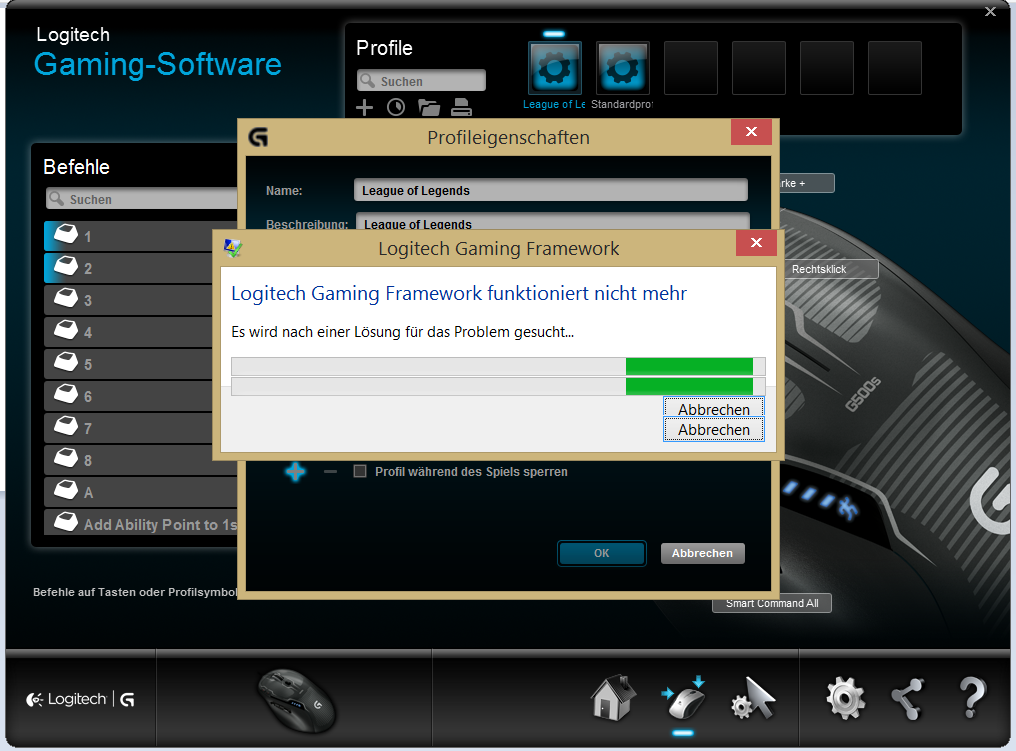
Task: Click Abbrechen in Profileigenschaften dialog
Action: point(702,553)
